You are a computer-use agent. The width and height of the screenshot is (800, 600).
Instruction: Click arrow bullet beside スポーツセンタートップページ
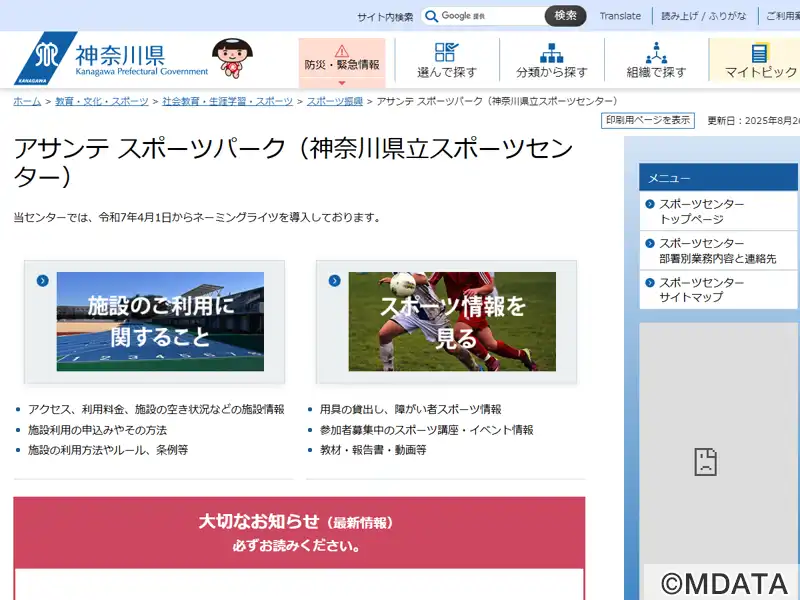[x=650, y=204]
